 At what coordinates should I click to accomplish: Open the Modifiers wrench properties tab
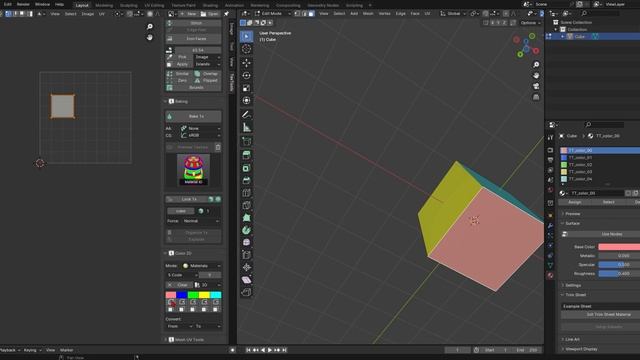point(550,226)
